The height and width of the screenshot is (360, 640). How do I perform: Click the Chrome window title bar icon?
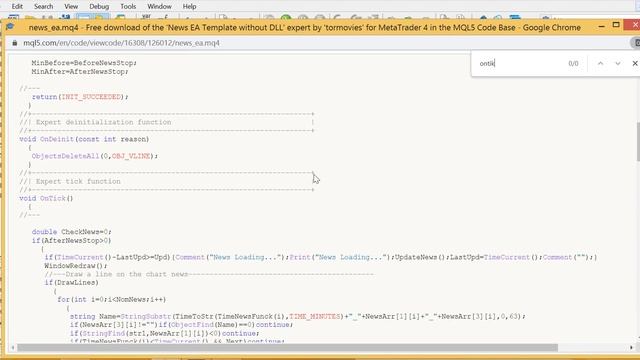(x=10, y=27)
